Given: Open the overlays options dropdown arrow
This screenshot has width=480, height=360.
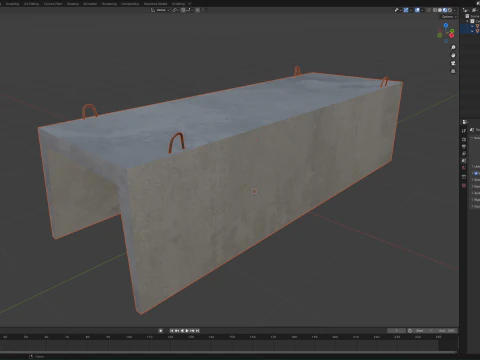Looking at the screenshot, I should click(422, 10).
